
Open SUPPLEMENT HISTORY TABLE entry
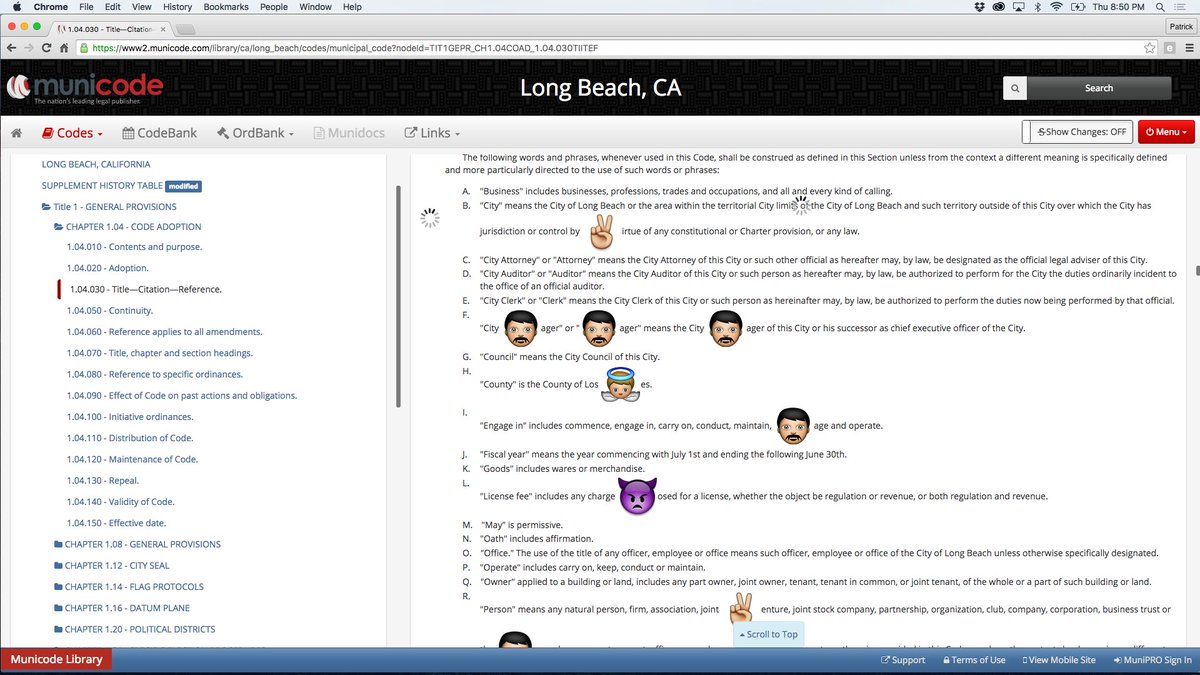pos(102,186)
